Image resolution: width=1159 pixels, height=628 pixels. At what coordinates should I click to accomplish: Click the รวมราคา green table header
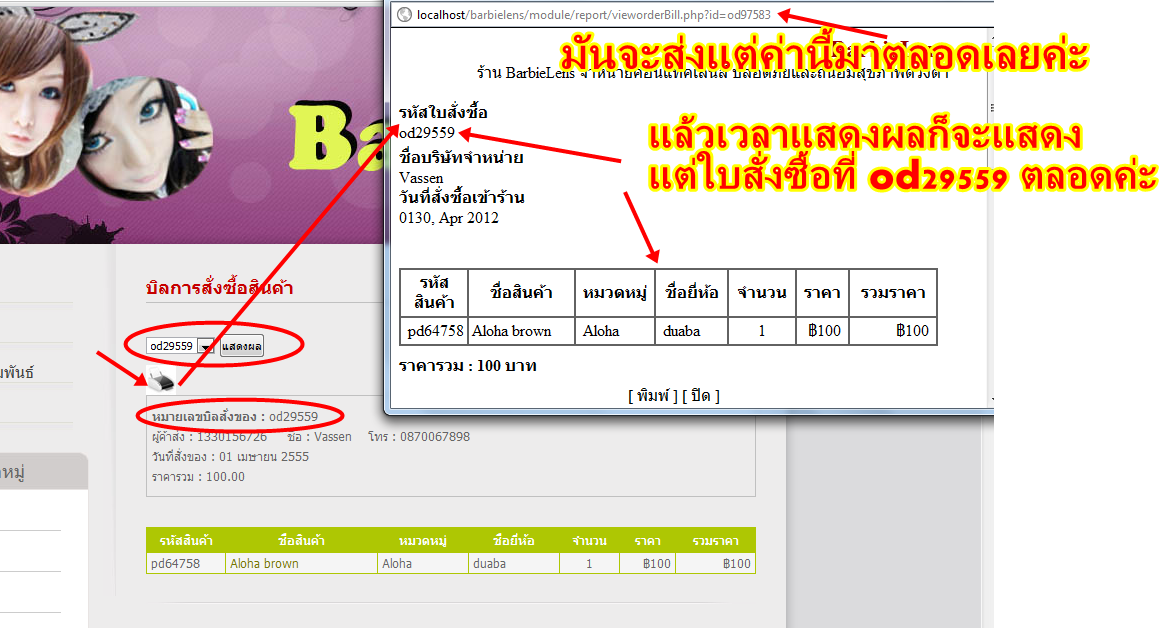[x=716, y=541]
